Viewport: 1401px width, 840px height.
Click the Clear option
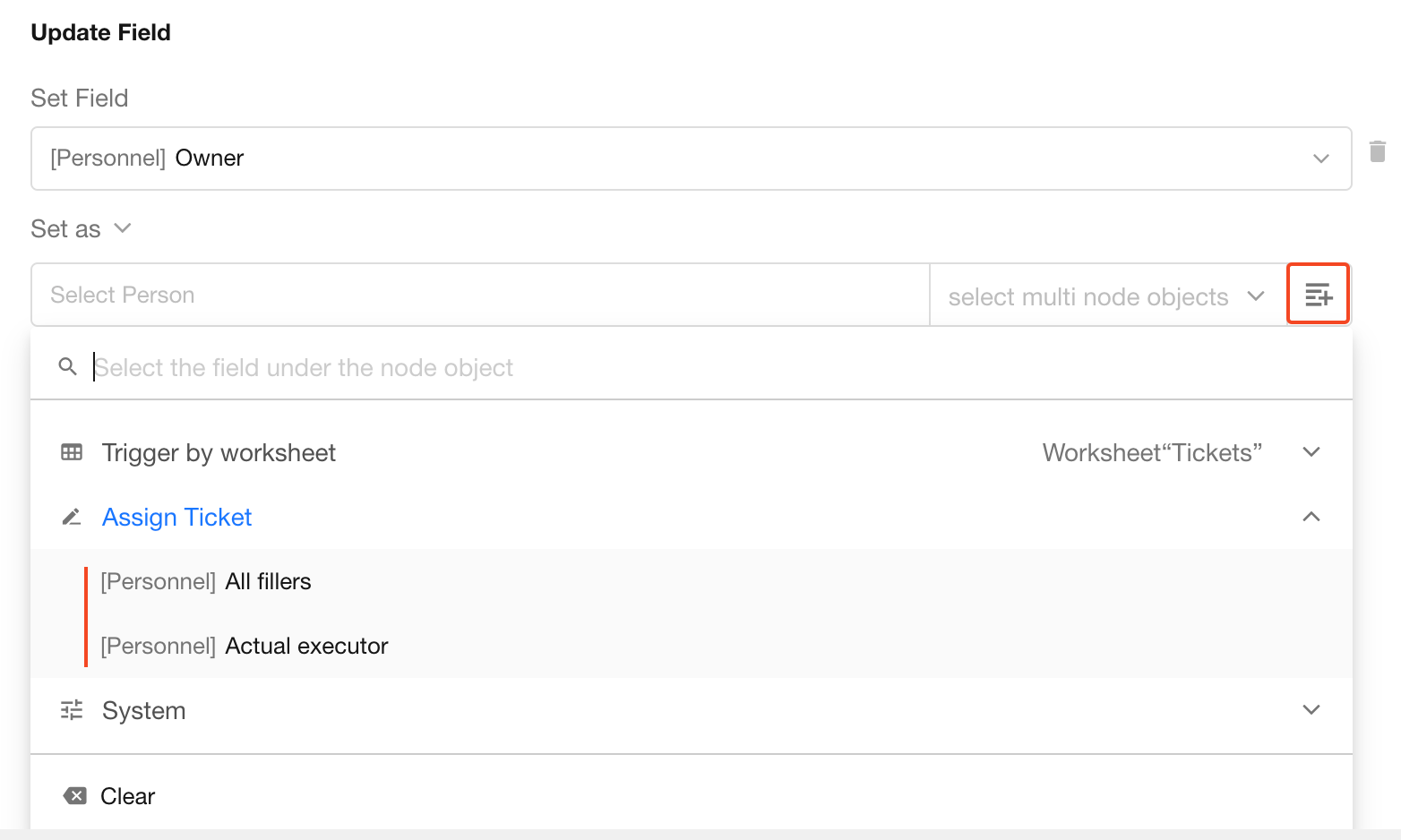(127, 796)
